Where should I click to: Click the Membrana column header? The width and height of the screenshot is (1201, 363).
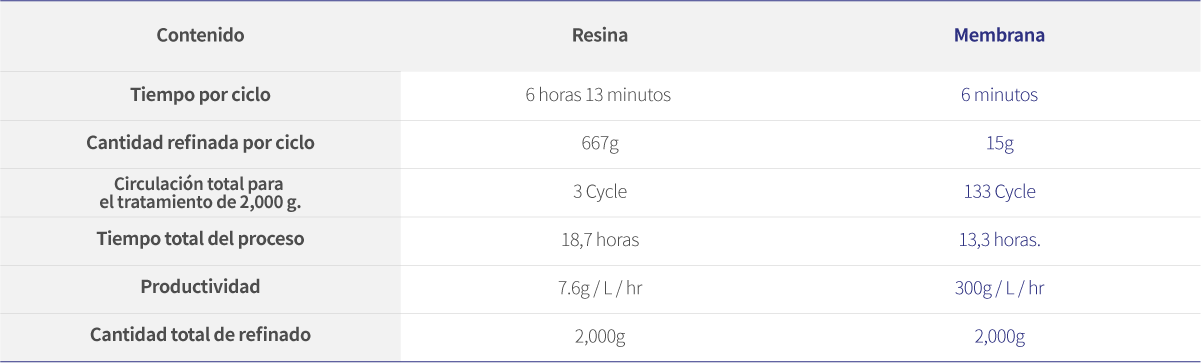(999, 35)
